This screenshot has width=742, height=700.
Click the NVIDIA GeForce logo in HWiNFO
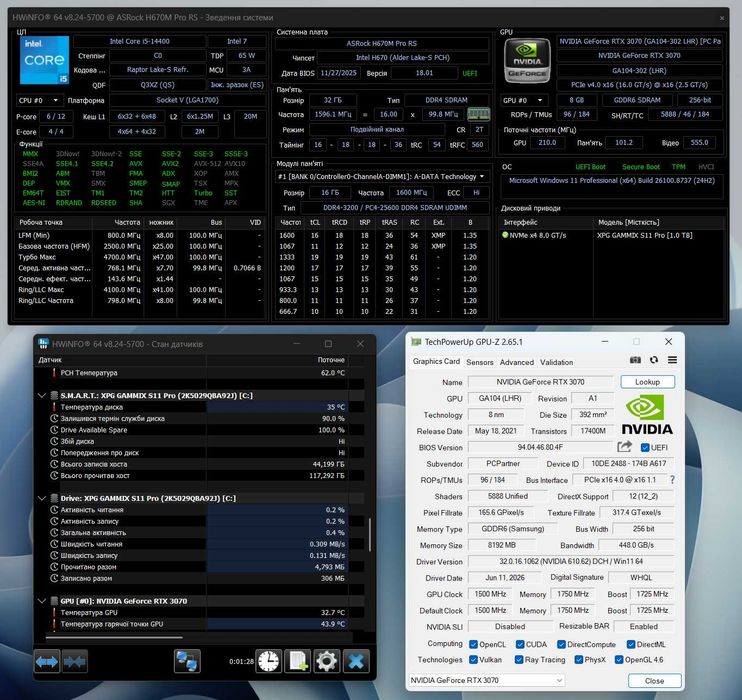[527, 61]
